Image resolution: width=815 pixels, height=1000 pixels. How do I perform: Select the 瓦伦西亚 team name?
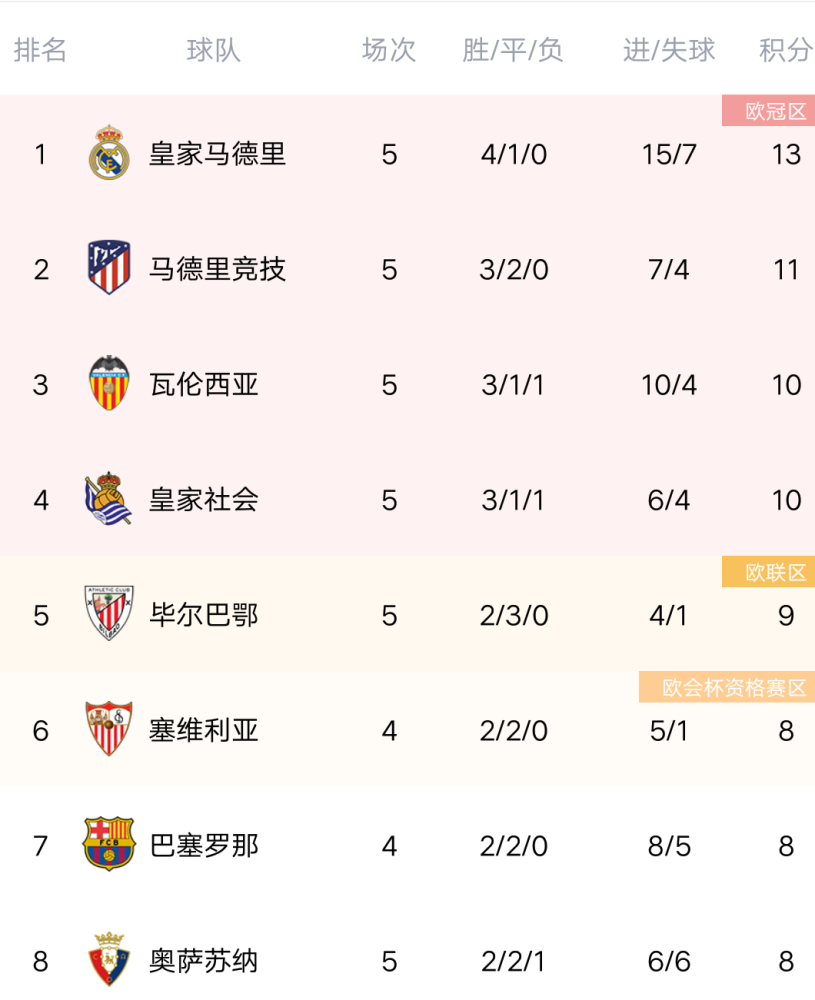(x=203, y=385)
